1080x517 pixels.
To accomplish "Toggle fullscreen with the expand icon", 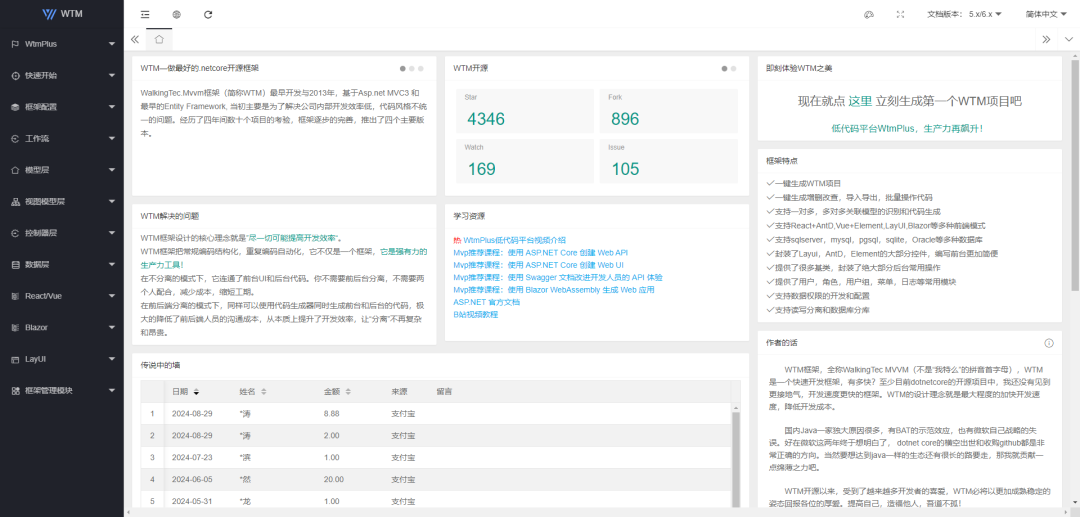I will tap(900, 14).
